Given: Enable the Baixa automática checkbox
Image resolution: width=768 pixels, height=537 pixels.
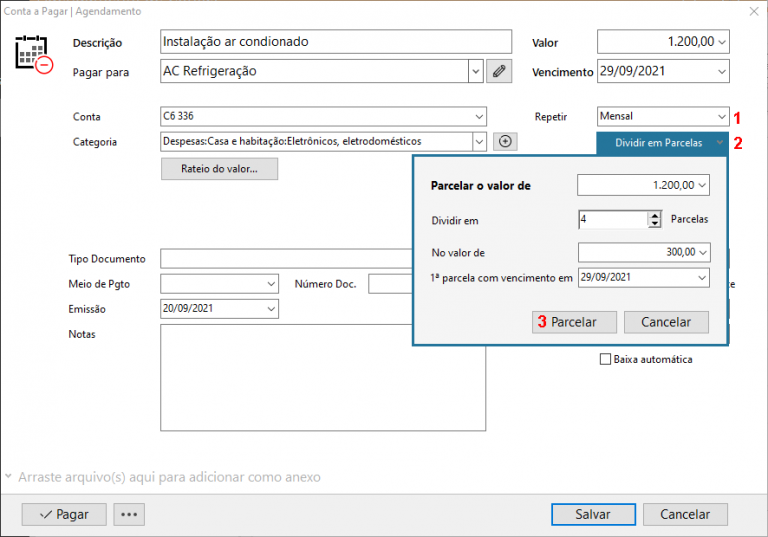Looking at the screenshot, I should (x=604, y=359).
